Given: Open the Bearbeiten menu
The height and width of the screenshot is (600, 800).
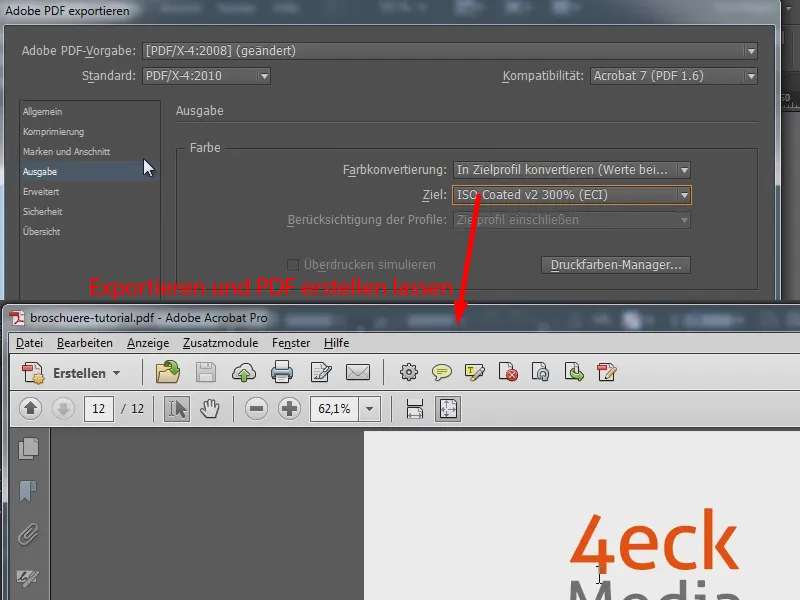Looking at the screenshot, I should 85,343.
